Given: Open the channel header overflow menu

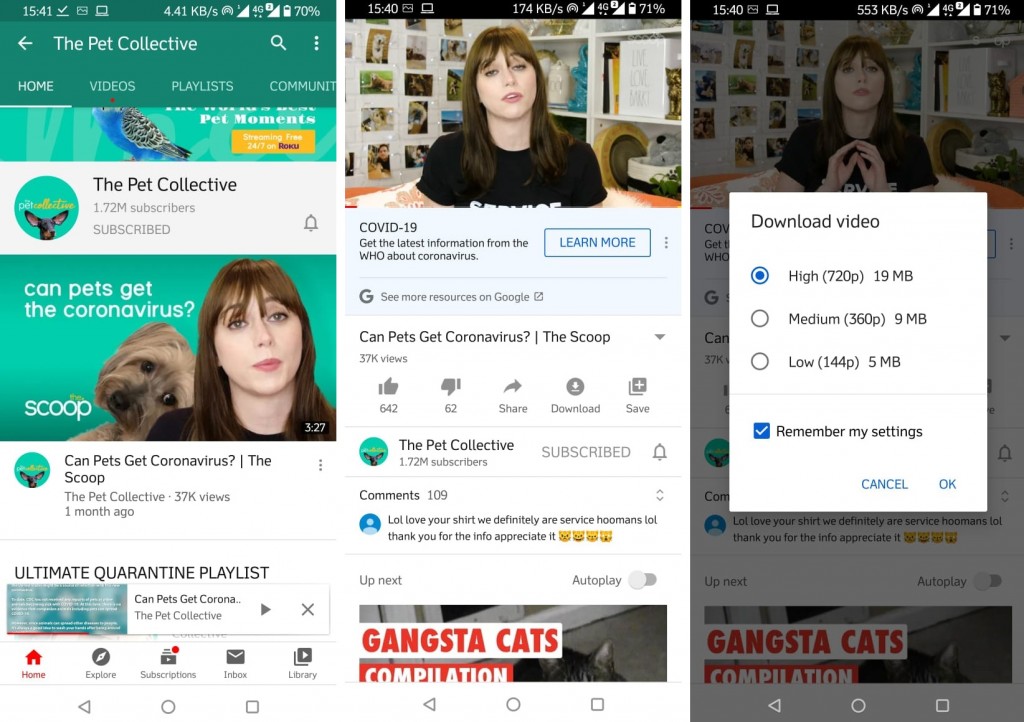Looking at the screenshot, I should pyautogui.click(x=316, y=43).
